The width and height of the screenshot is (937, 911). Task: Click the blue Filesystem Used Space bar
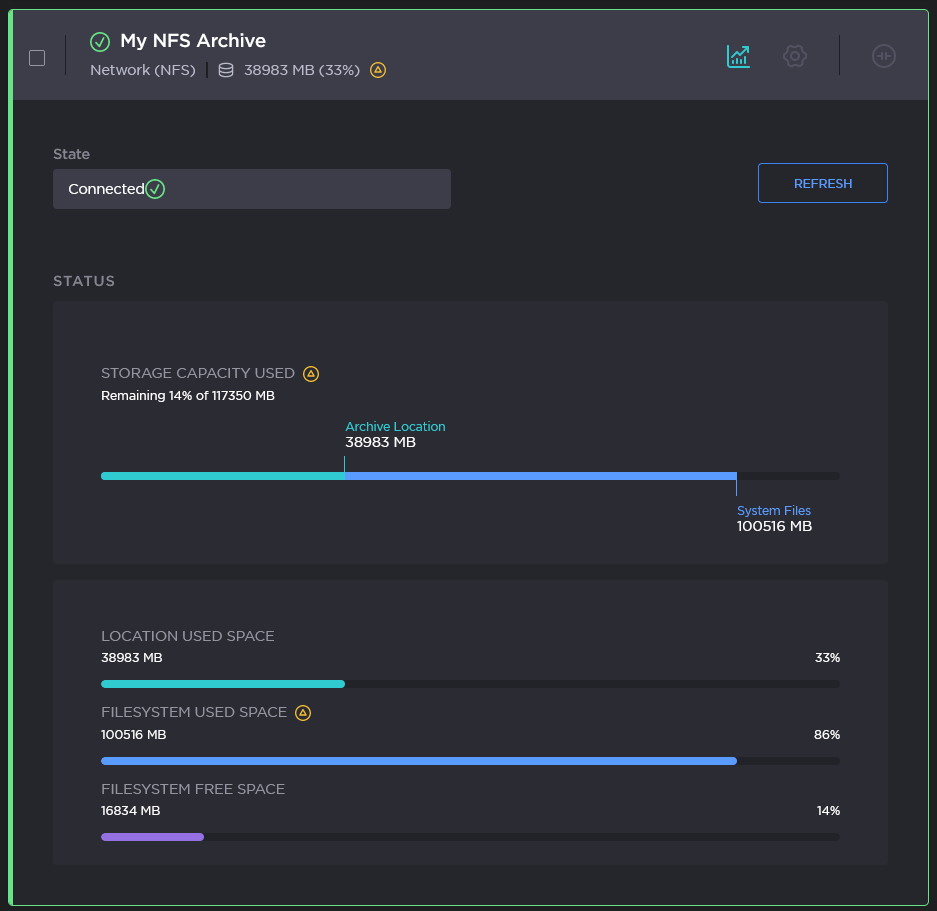(x=418, y=761)
